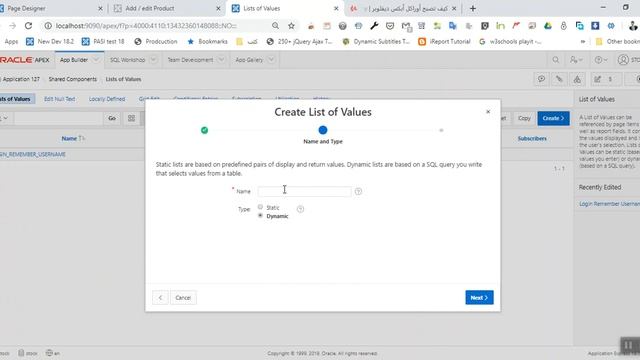Close the Create List of Values dialog
640x360 pixels.
[x=488, y=111]
